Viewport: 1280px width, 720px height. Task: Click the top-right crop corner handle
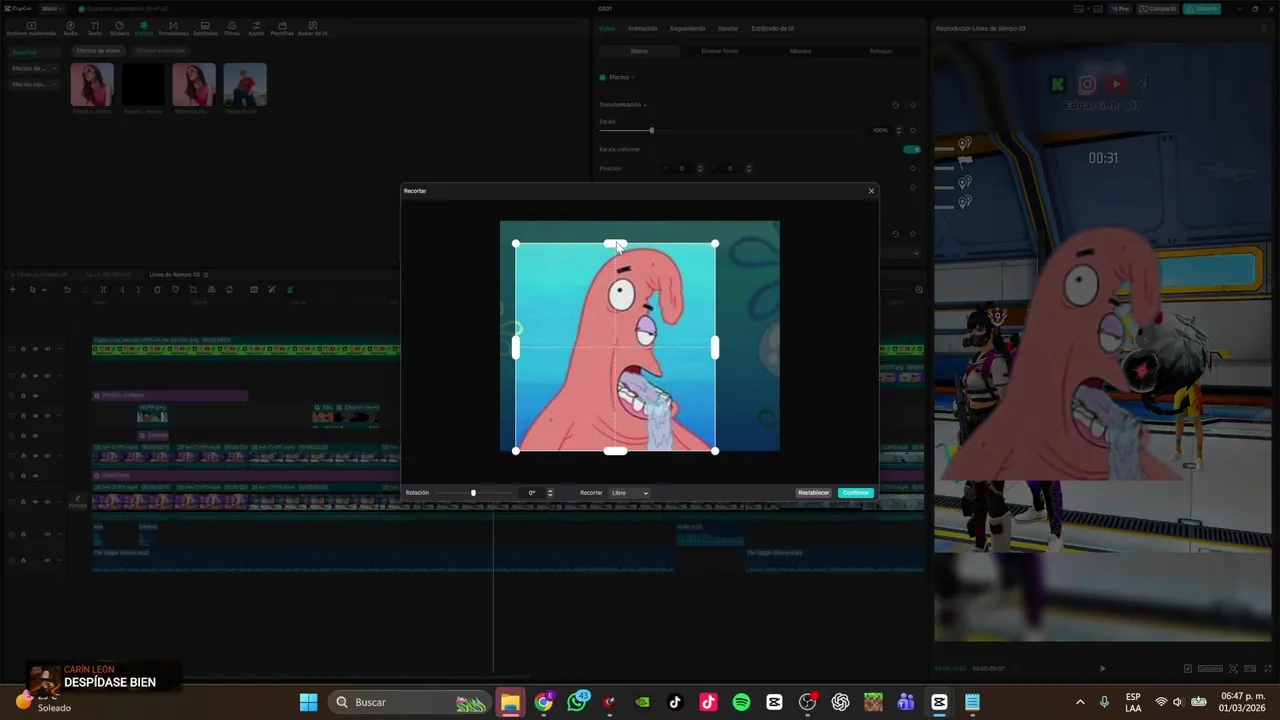(714, 244)
